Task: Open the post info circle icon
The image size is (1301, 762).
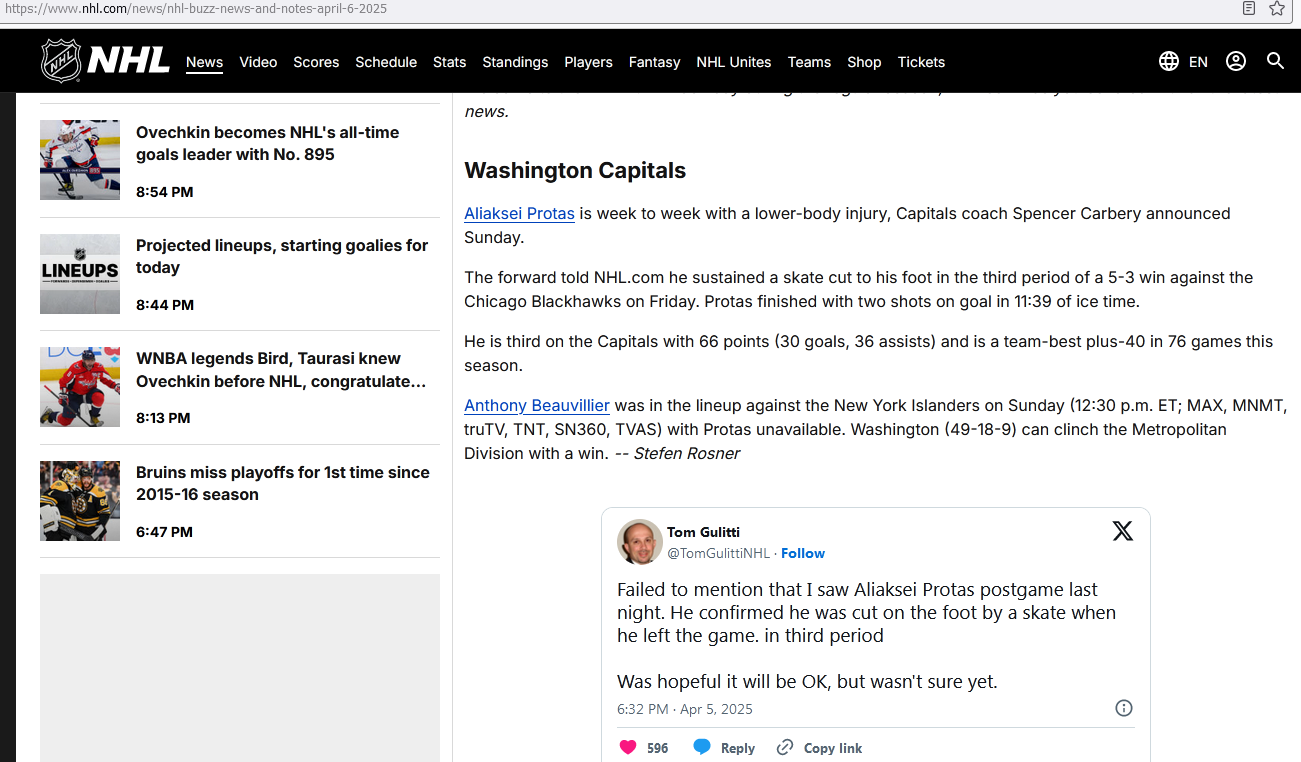Action: click(1124, 708)
